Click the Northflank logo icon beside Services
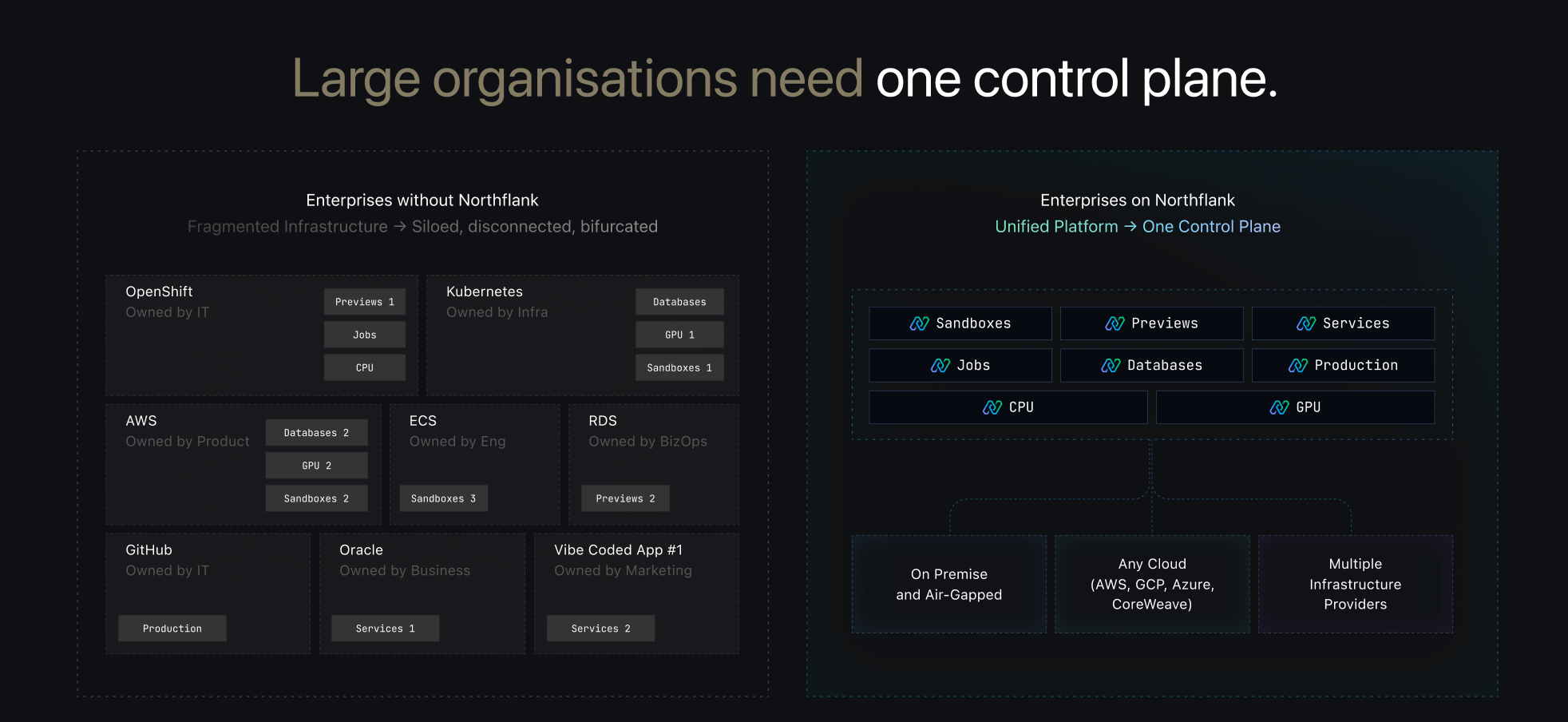Screen dimensions: 1568x722 coord(1306,323)
